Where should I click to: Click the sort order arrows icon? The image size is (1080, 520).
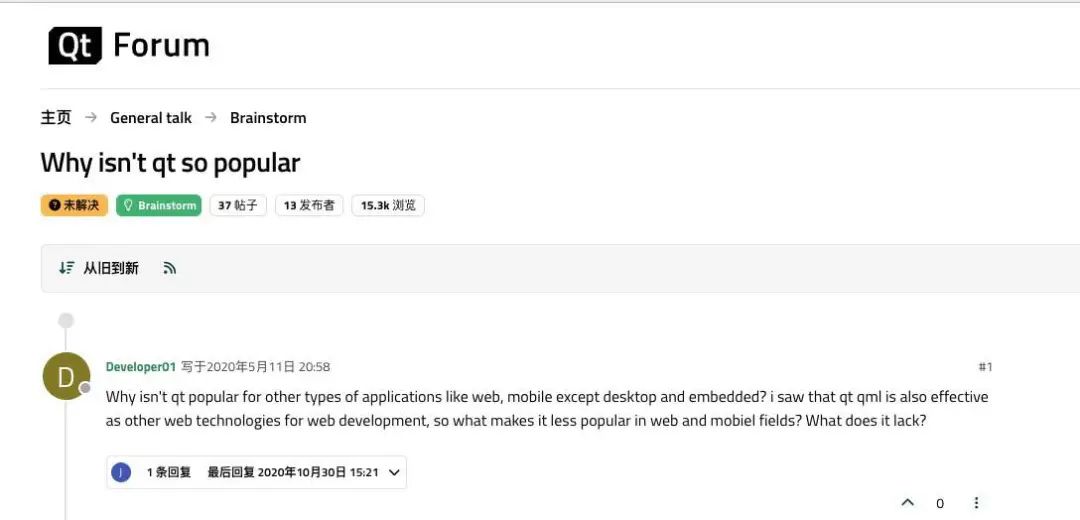coord(66,268)
